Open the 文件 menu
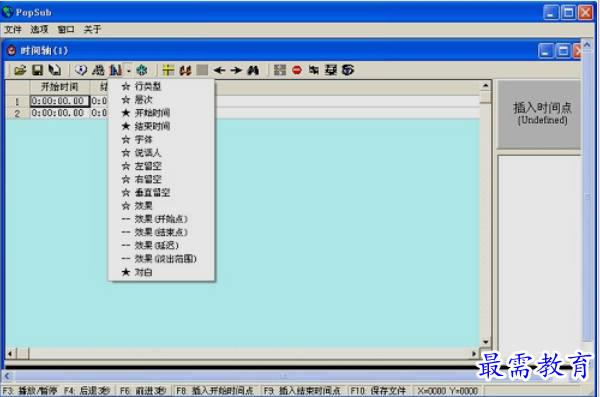 (13, 29)
